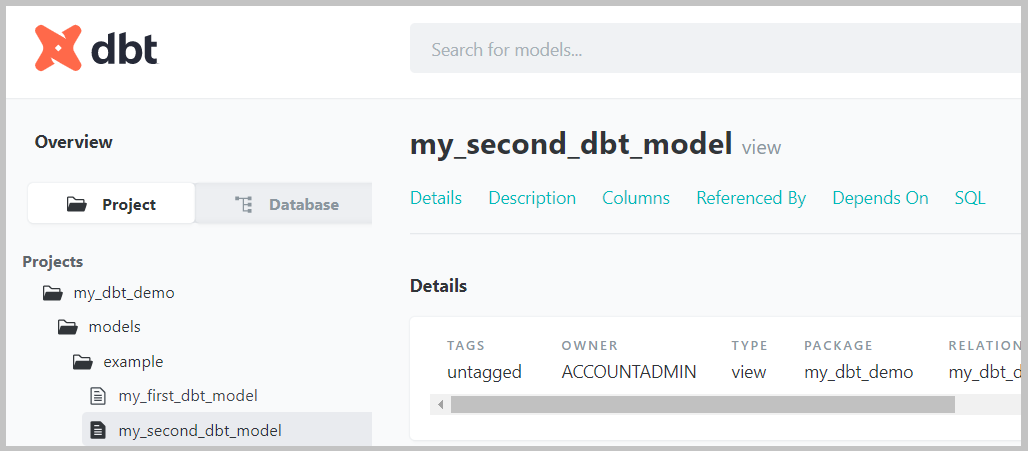
Task: Jump to the Details section link
Action: (436, 198)
